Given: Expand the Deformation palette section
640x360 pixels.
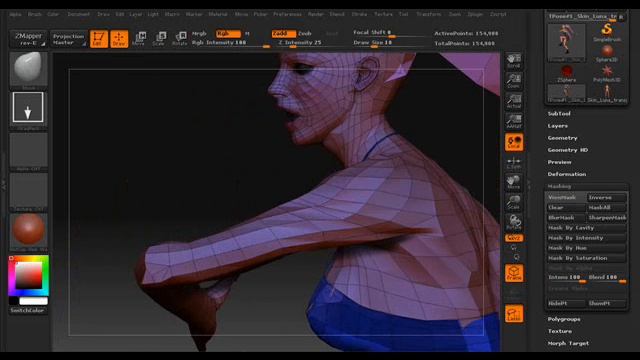Looking at the screenshot, I should (567, 174).
